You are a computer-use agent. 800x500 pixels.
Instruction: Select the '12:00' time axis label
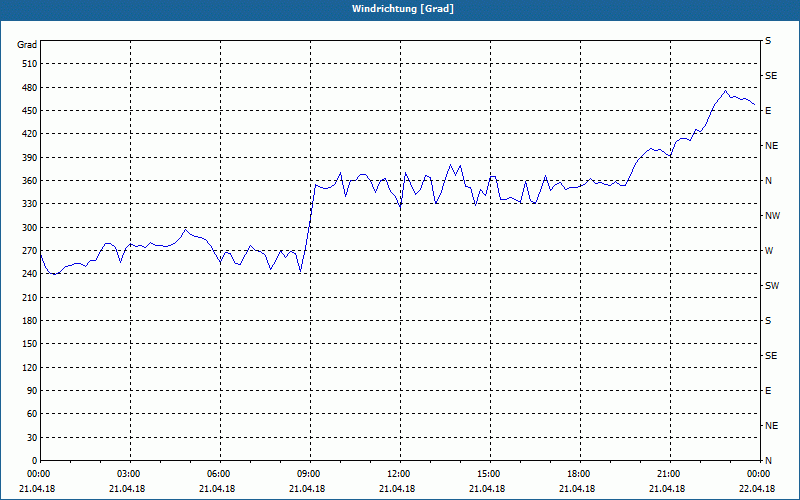tap(398, 473)
